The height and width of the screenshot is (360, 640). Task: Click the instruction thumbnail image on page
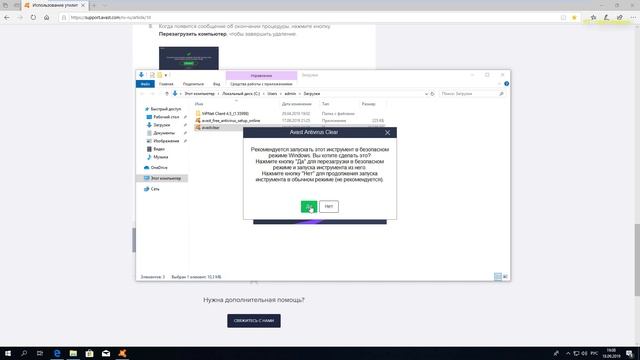click(x=189, y=58)
